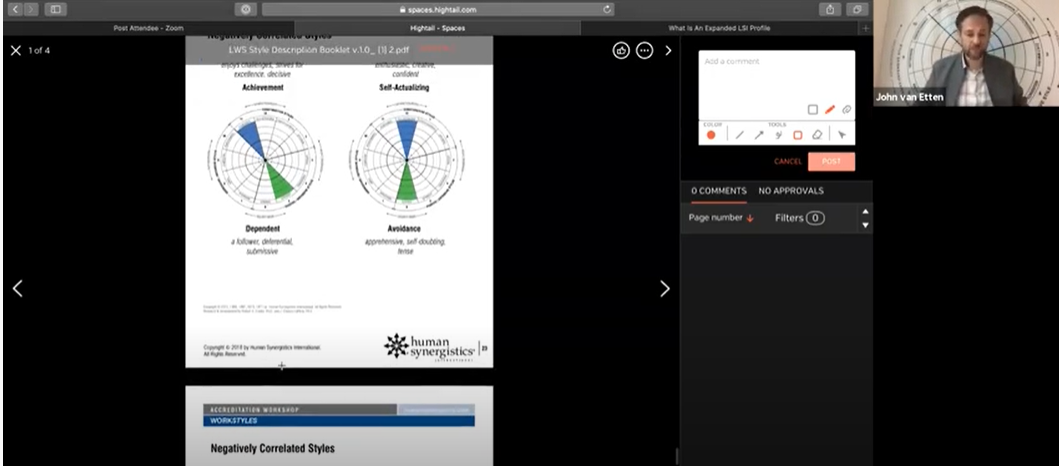This screenshot has width=1059, height=466.
Task: Toggle the square checkbox in the comment box
Action: coord(812,109)
